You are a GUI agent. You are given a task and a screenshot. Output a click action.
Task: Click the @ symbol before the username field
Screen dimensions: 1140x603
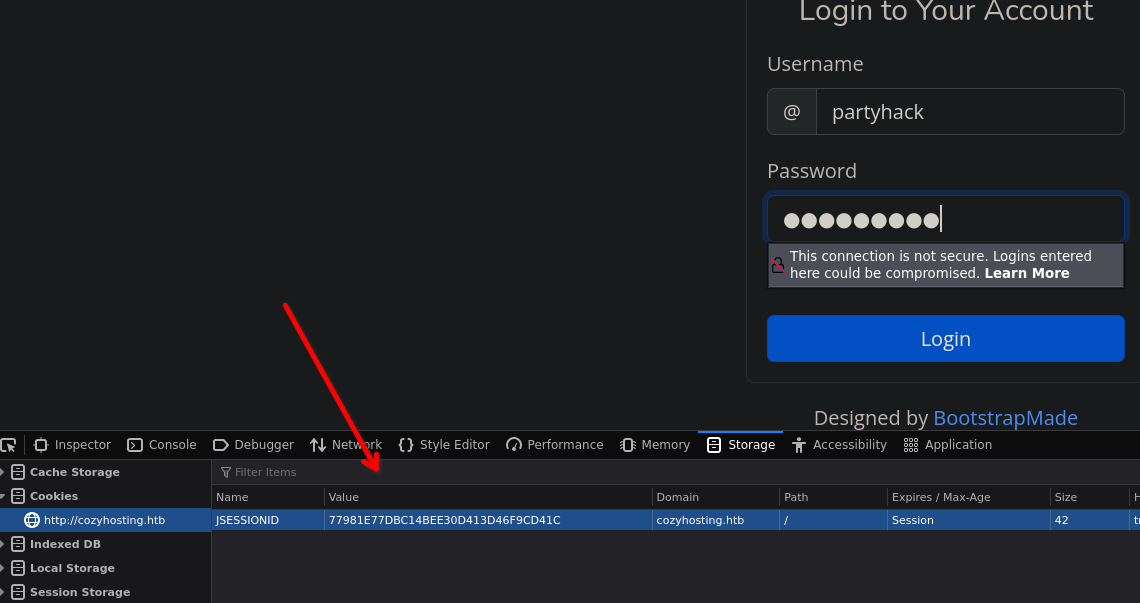click(x=792, y=112)
